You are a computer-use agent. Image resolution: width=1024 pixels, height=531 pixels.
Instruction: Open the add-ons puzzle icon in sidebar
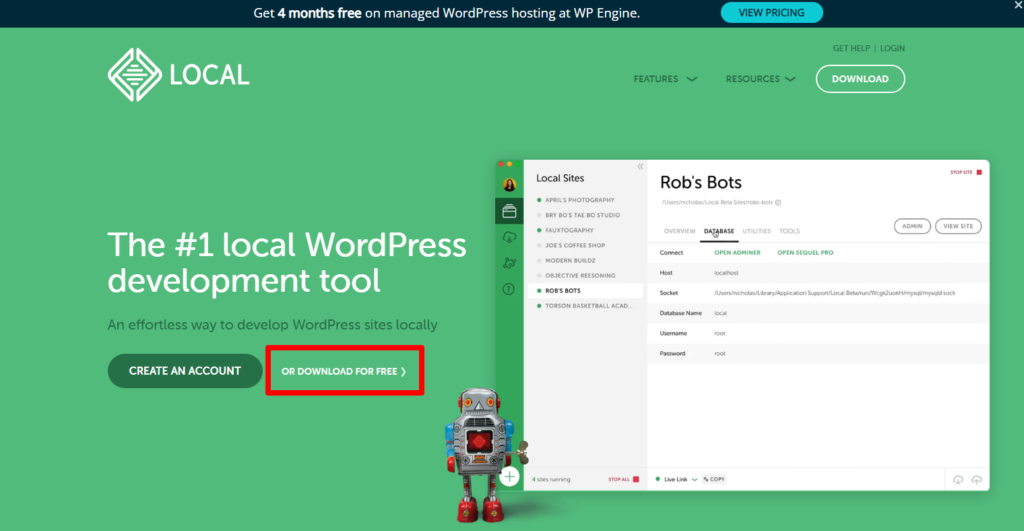coord(509,263)
